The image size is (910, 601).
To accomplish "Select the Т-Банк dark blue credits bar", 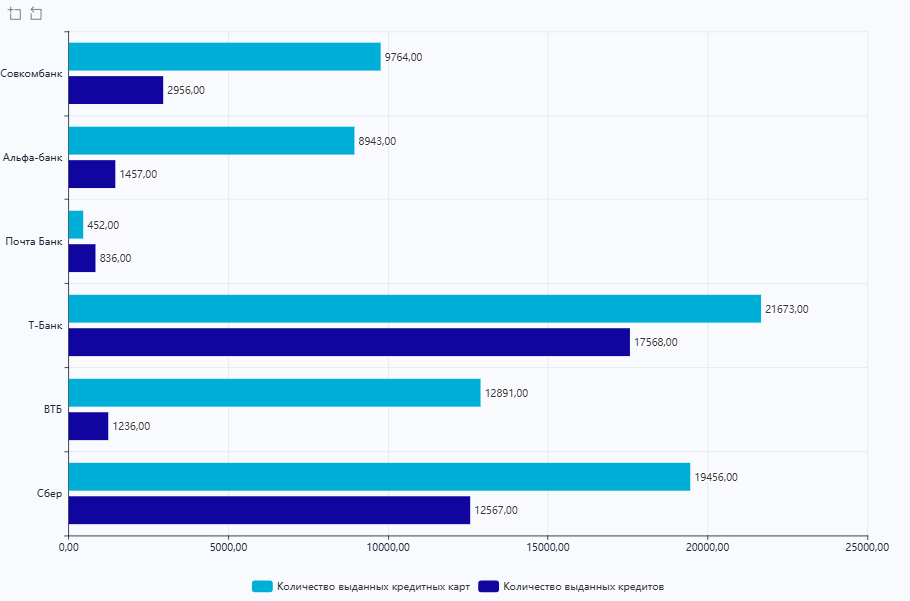I will (x=349, y=342).
